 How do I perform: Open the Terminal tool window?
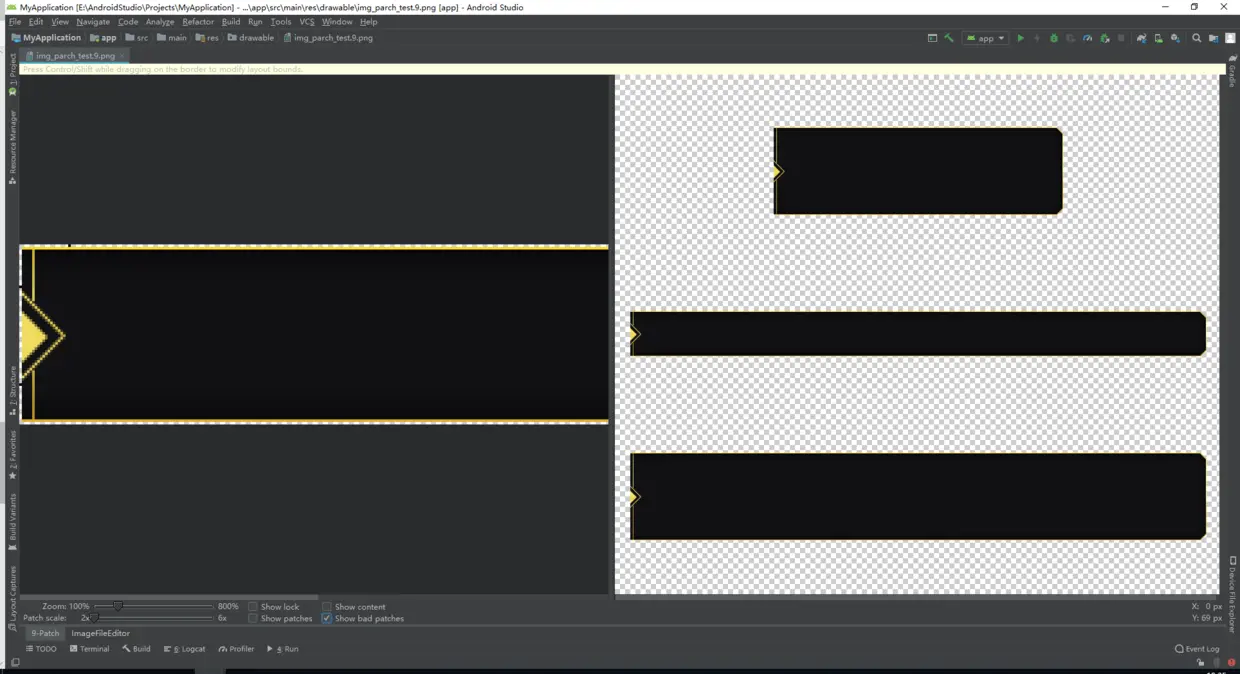pos(88,649)
